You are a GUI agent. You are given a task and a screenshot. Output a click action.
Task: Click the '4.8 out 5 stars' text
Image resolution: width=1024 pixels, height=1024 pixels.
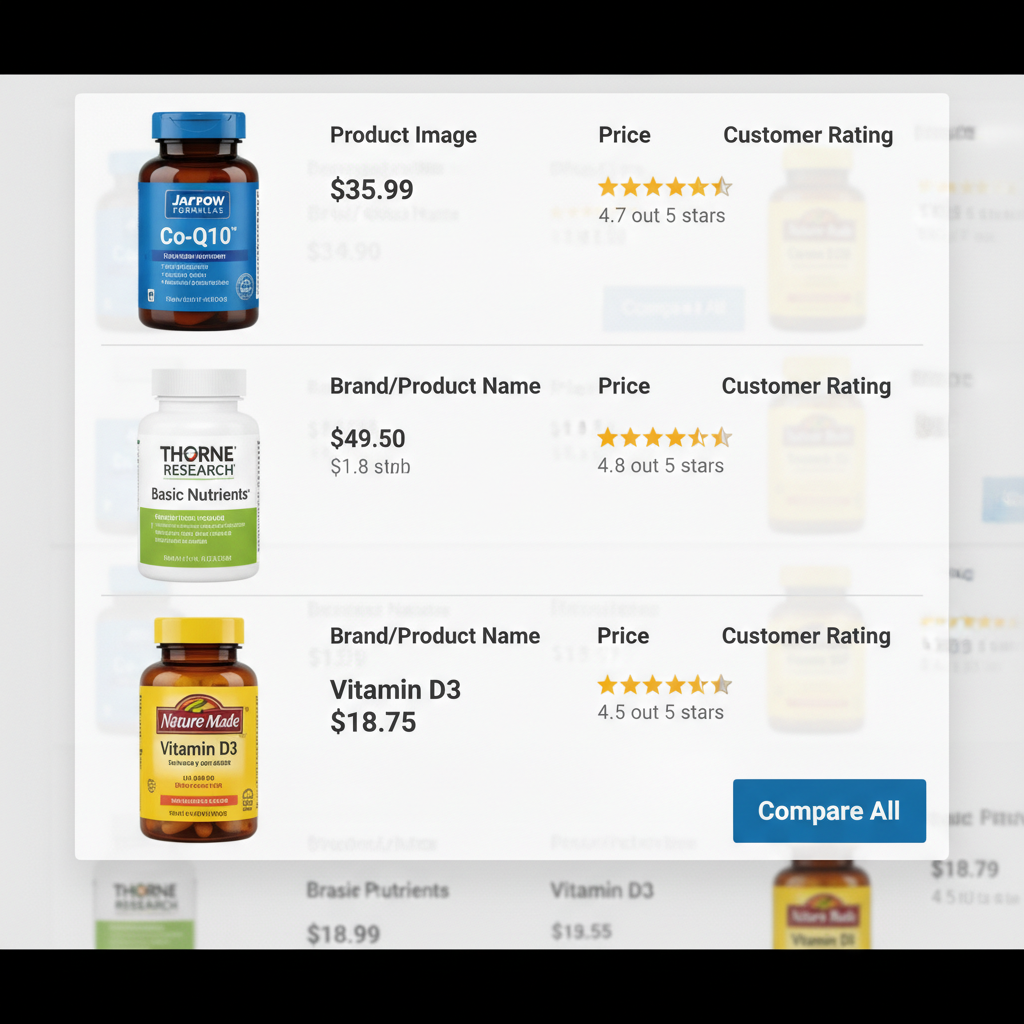click(660, 466)
